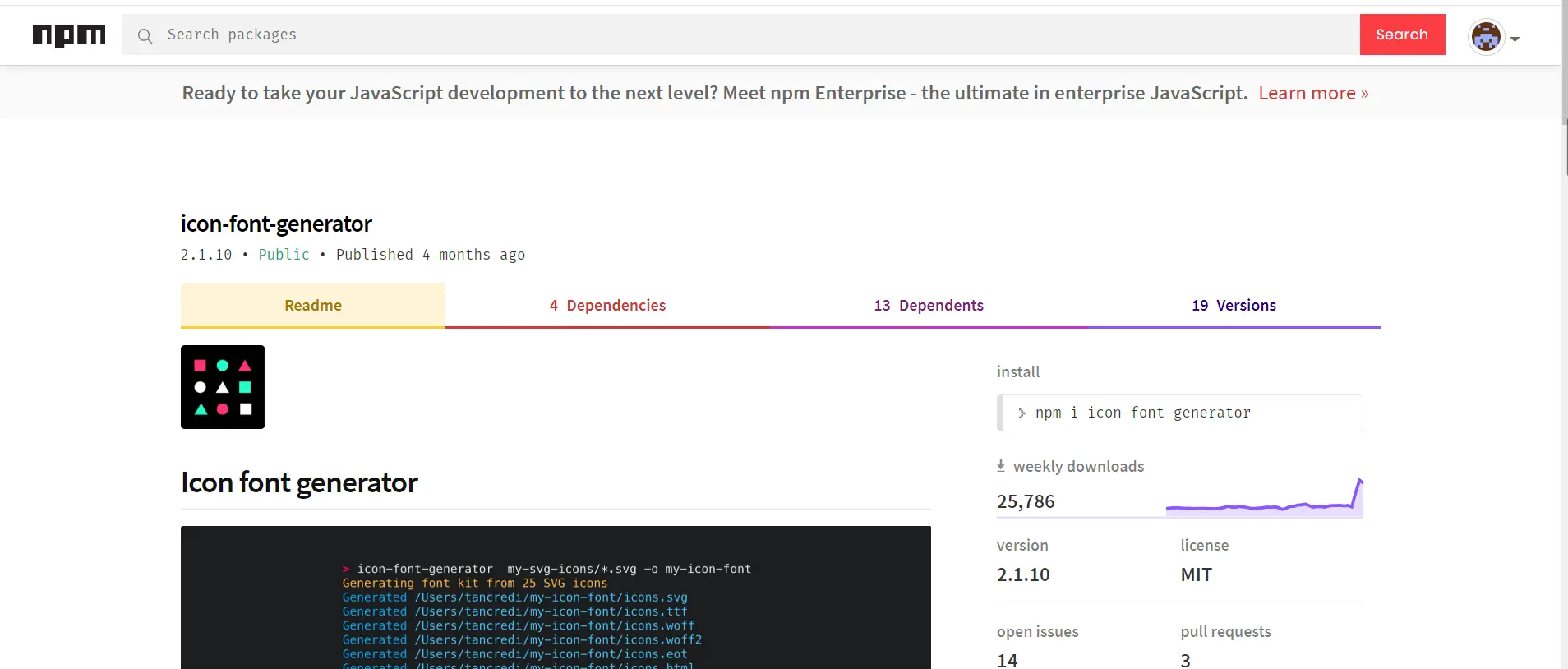Open the open issues count 14
1568x669 pixels.
pos(1008,660)
